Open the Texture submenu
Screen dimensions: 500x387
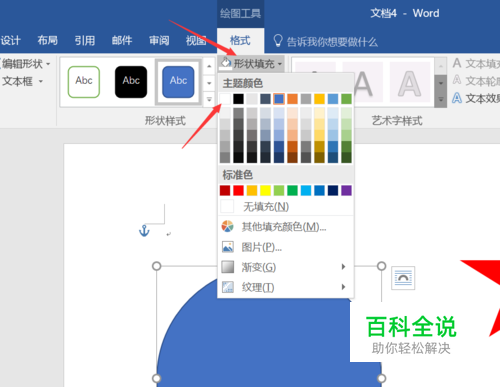click(x=285, y=287)
